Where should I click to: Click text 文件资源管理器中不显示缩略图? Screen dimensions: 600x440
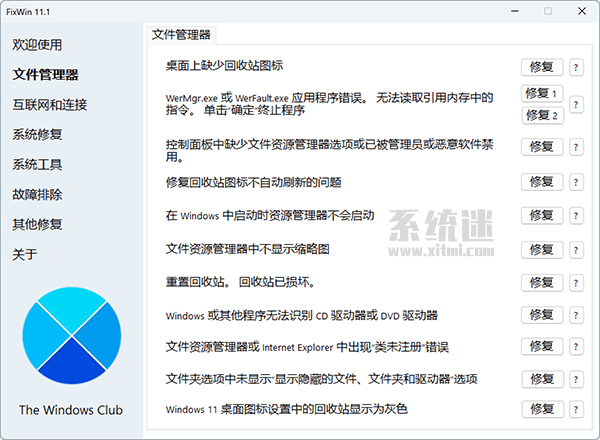click(248, 249)
